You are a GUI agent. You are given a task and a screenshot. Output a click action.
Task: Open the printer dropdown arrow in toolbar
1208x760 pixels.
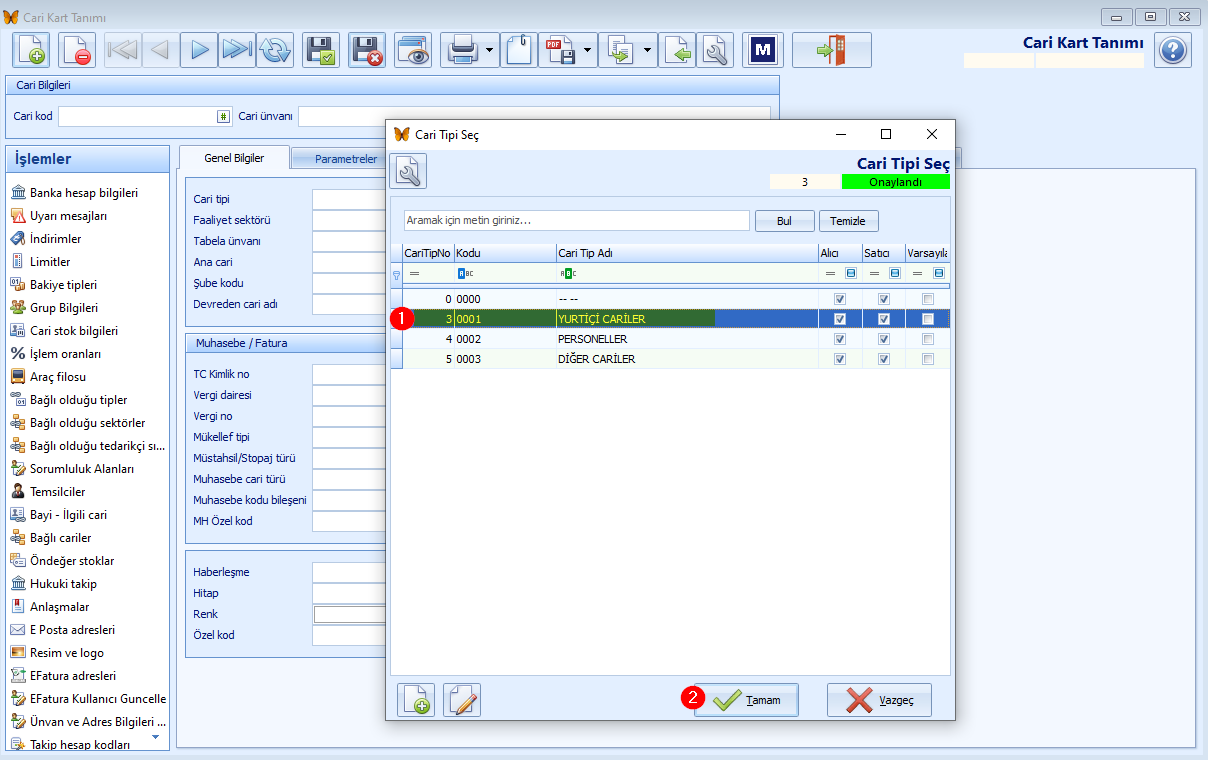point(489,50)
